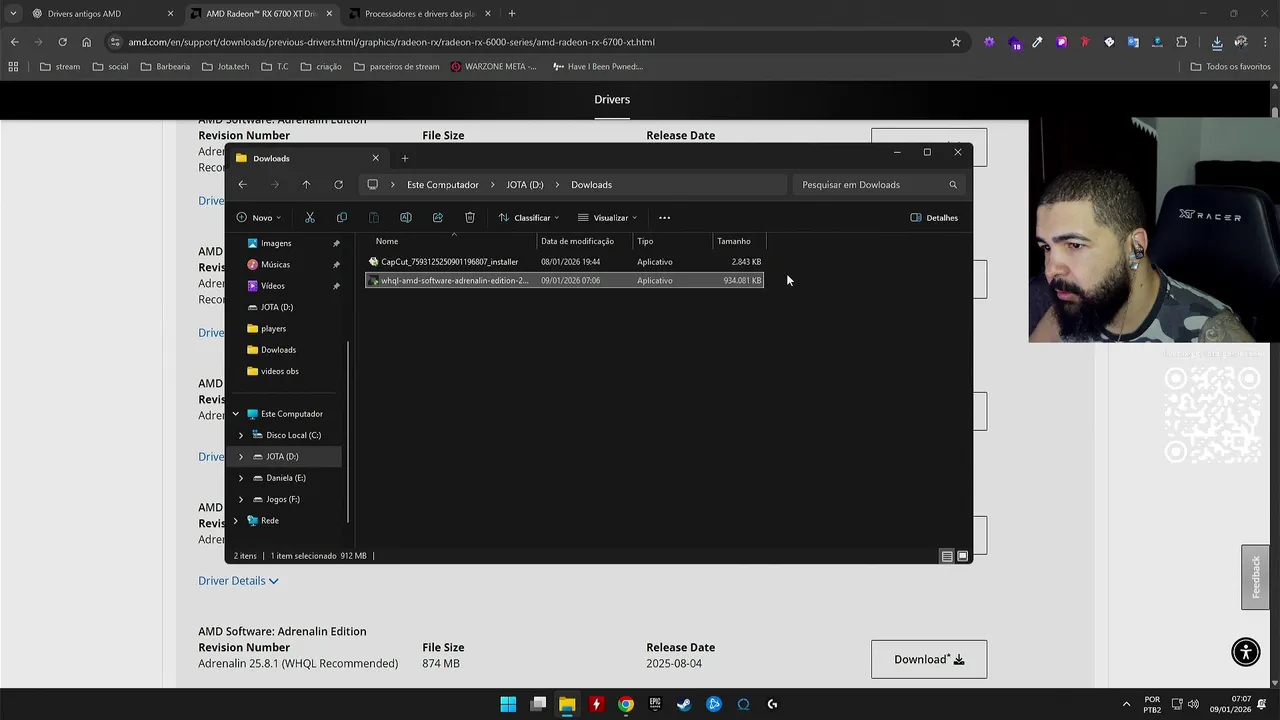Image resolution: width=1280 pixels, height=720 pixels.
Task: Open Chrome tab search dropdown
Action: (x=13, y=13)
